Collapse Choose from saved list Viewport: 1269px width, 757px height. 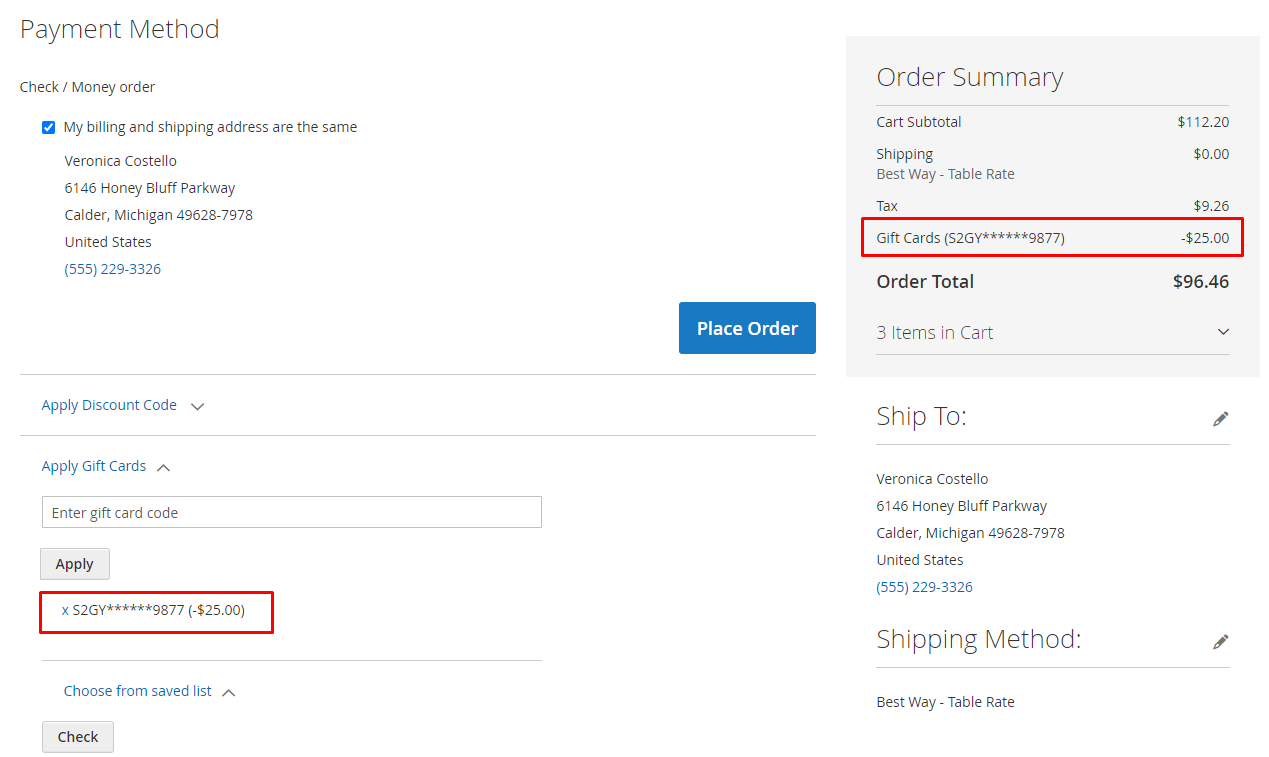(137, 691)
